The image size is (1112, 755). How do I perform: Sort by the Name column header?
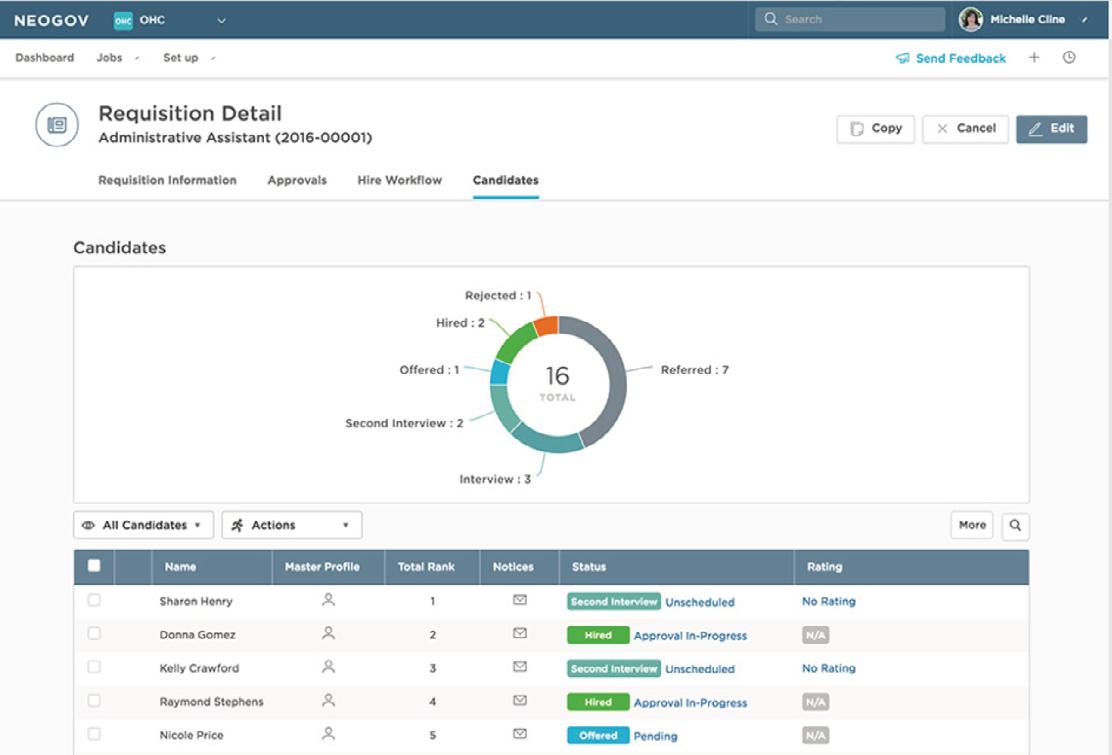(180, 566)
